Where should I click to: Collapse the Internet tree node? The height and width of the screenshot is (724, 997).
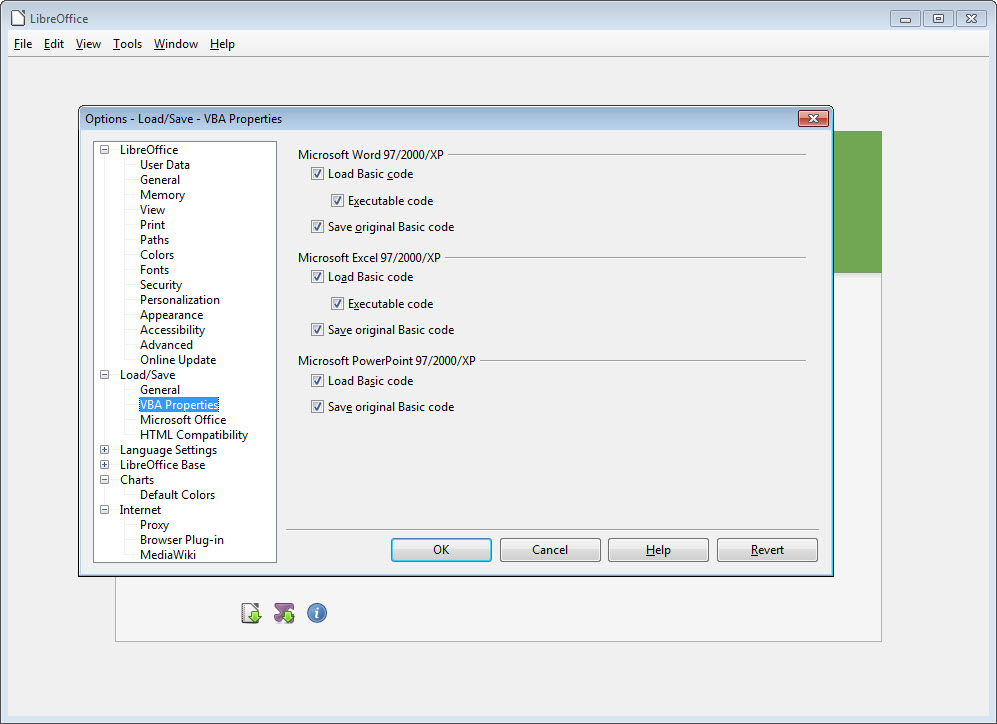pos(104,510)
